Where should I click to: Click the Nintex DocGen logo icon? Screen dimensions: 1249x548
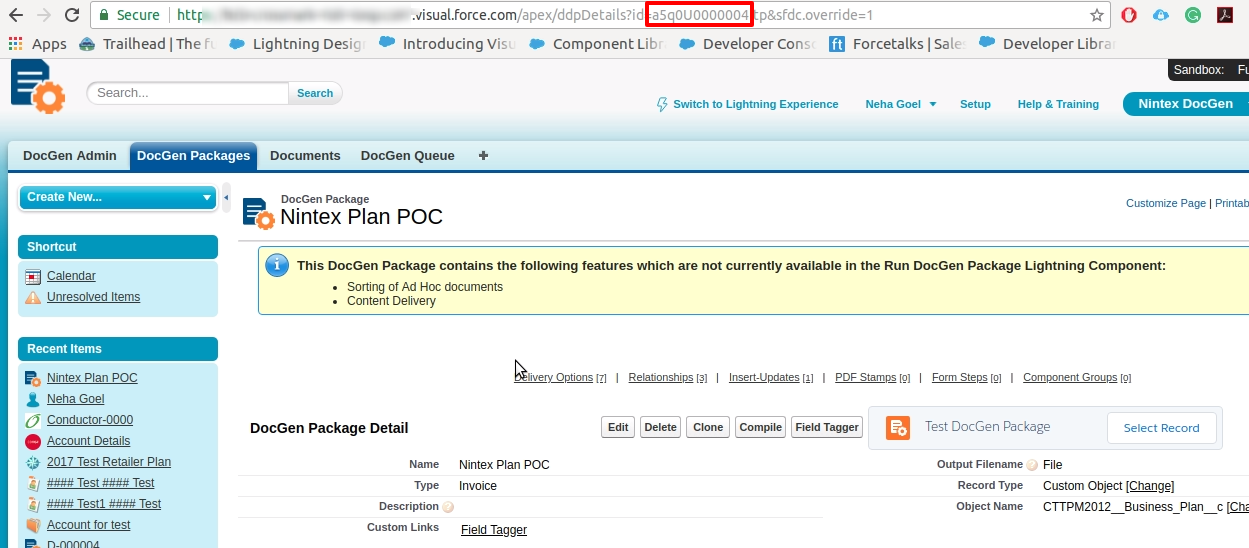(37, 86)
